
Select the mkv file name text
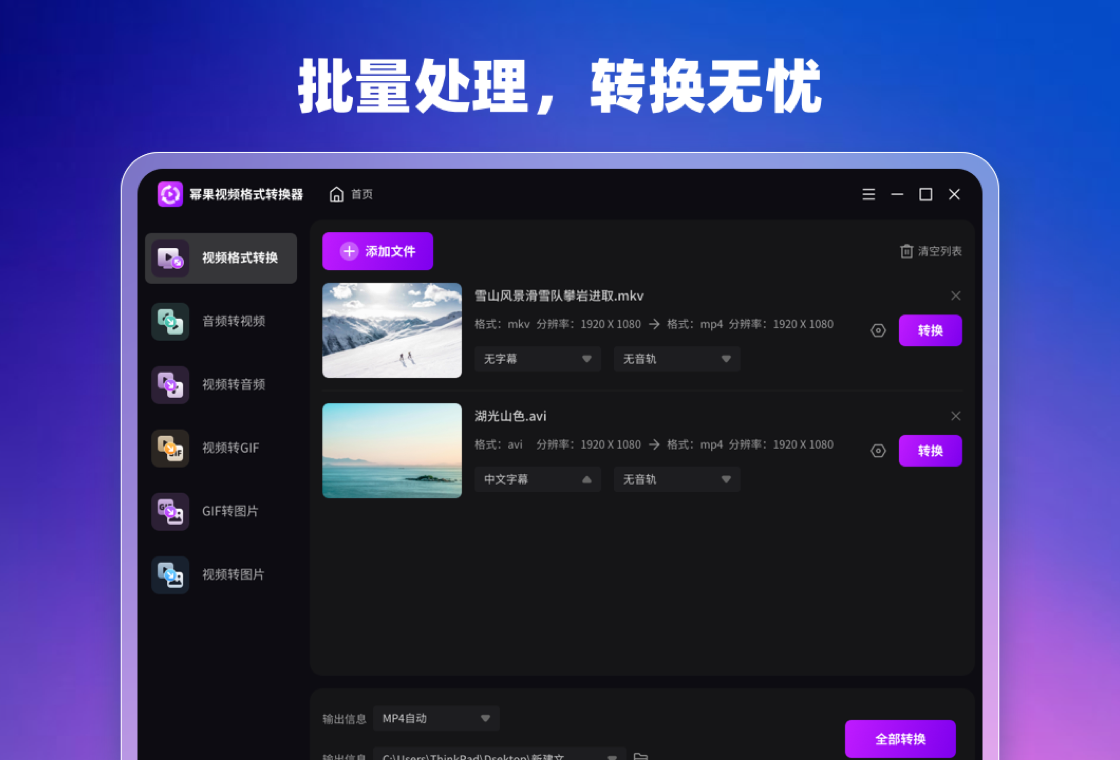(559, 296)
